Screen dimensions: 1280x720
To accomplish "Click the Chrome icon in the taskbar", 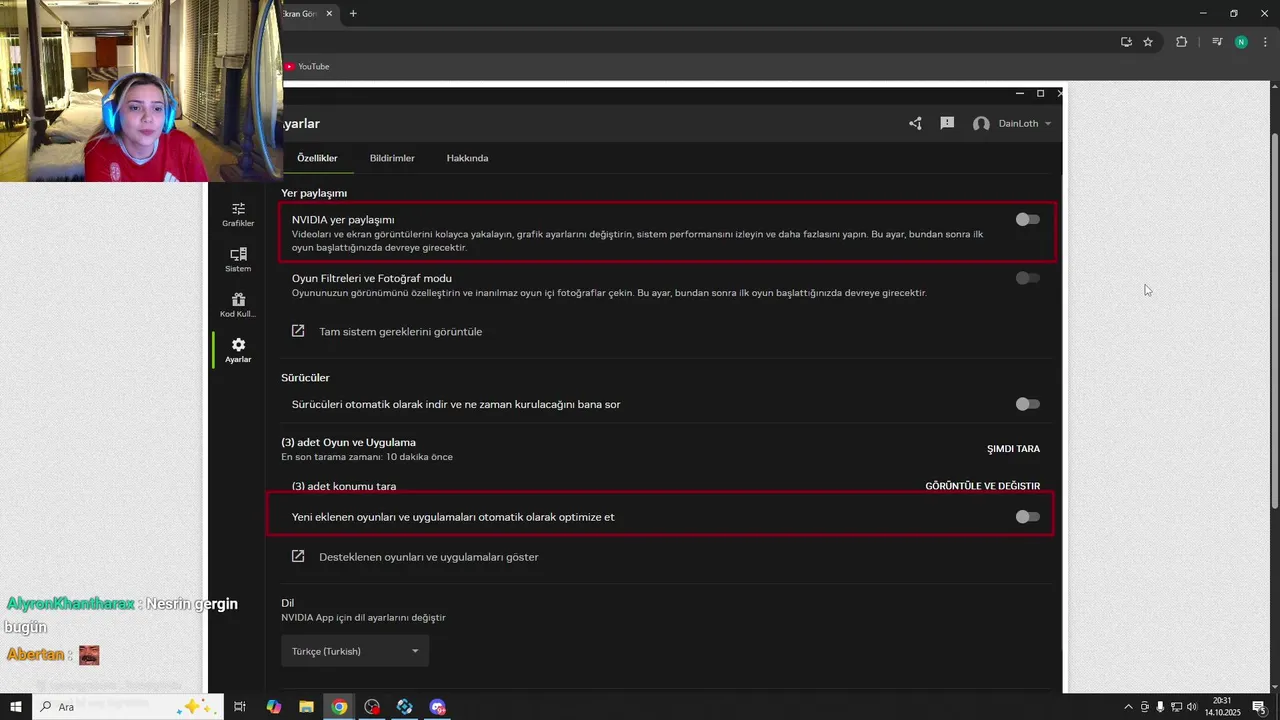I will (x=340, y=707).
